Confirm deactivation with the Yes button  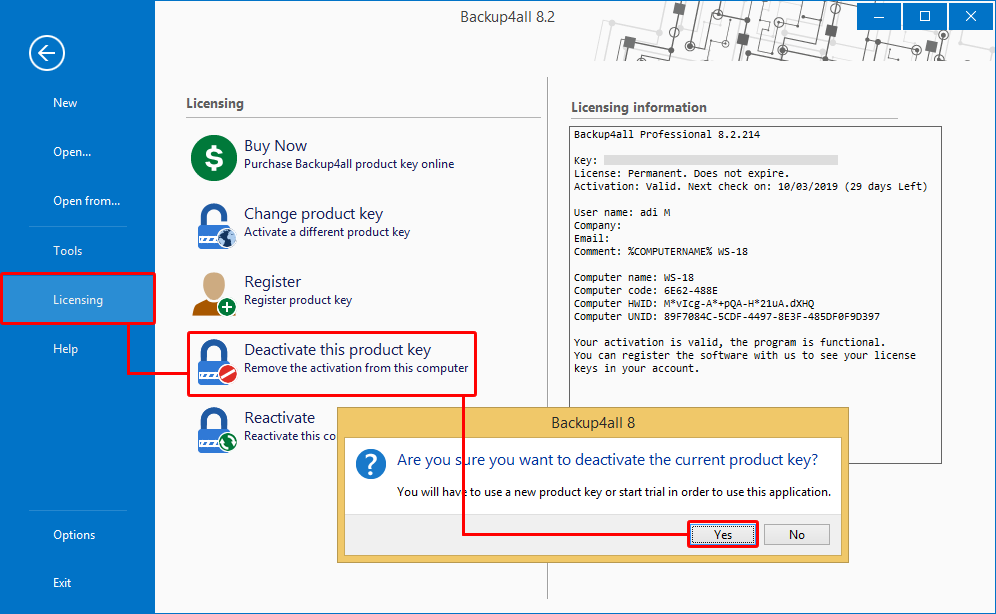tap(723, 535)
